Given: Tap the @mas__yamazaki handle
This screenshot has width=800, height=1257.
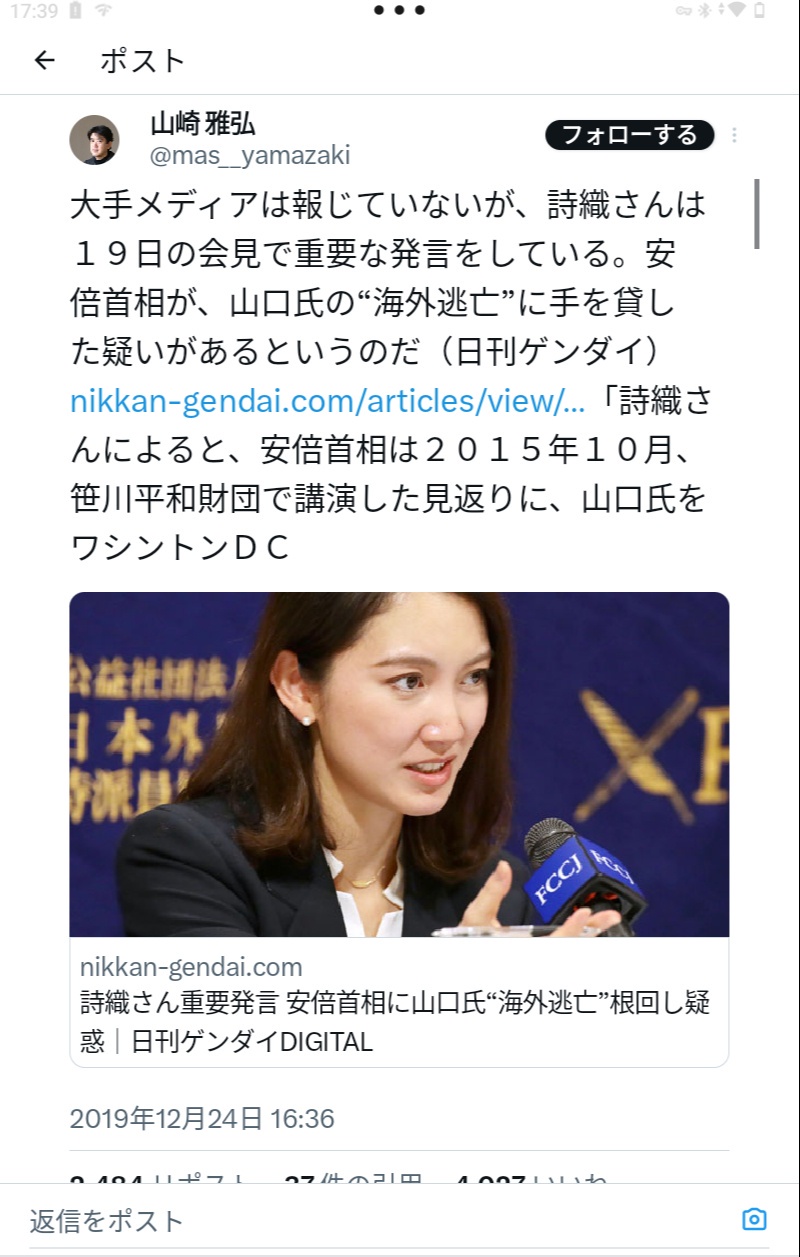Looking at the screenshot, I should click(x=249, y=156).
